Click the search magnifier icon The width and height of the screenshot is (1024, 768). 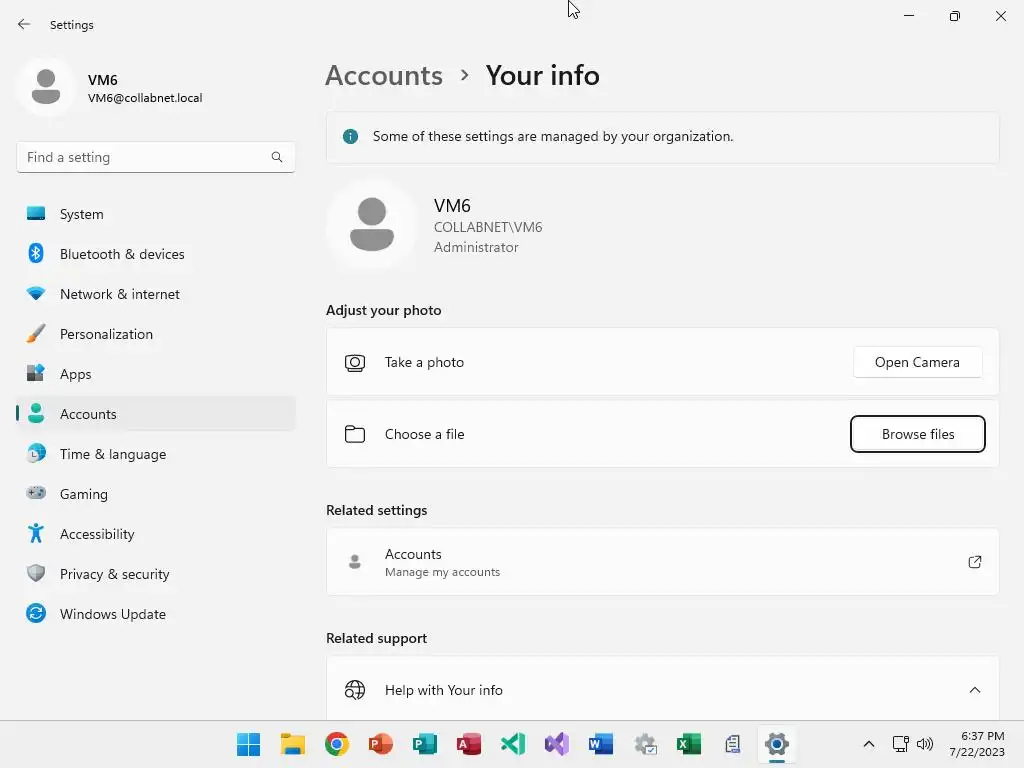point(277,157)
